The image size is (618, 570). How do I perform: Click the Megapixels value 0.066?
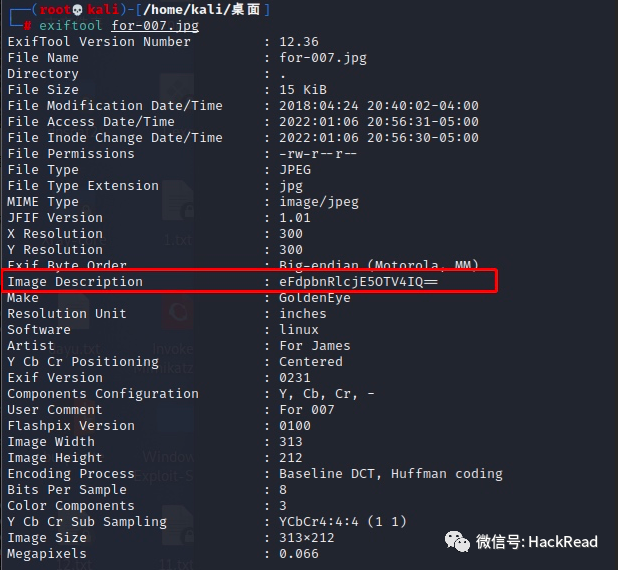click(299, 554)
